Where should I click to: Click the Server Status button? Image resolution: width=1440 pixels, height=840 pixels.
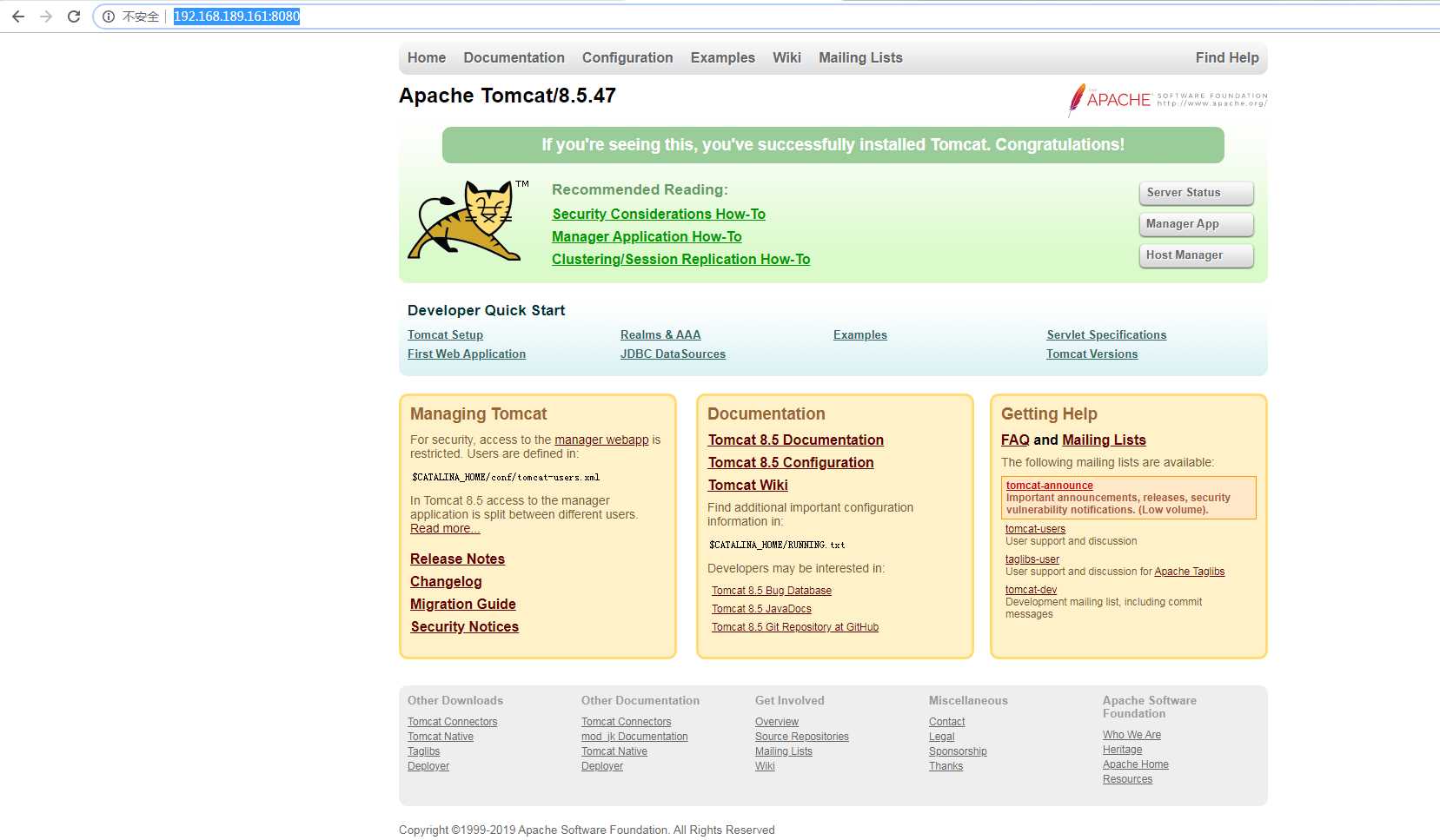point(1196,193)
